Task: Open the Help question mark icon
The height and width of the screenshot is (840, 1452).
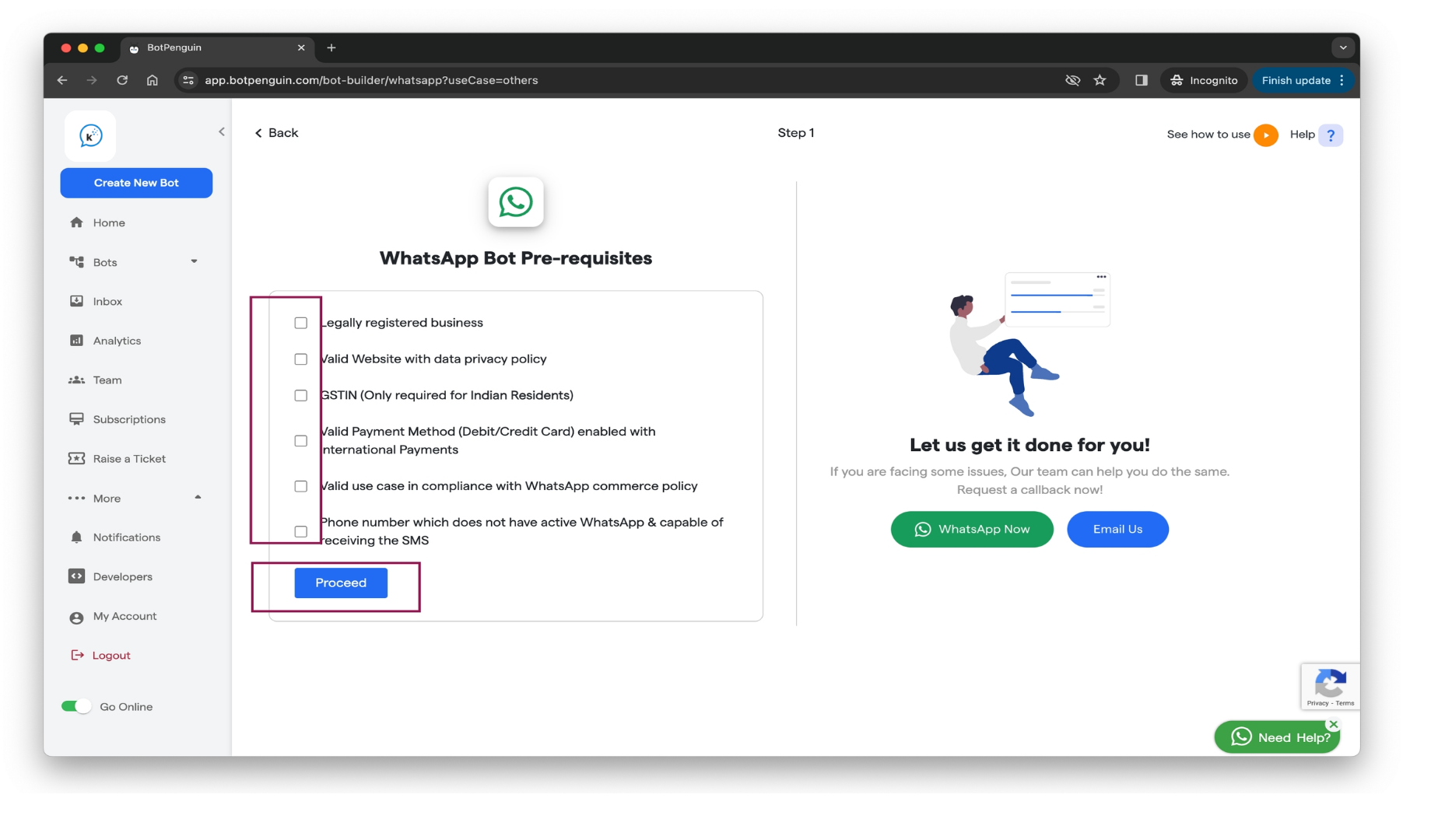Action: 1331,135
